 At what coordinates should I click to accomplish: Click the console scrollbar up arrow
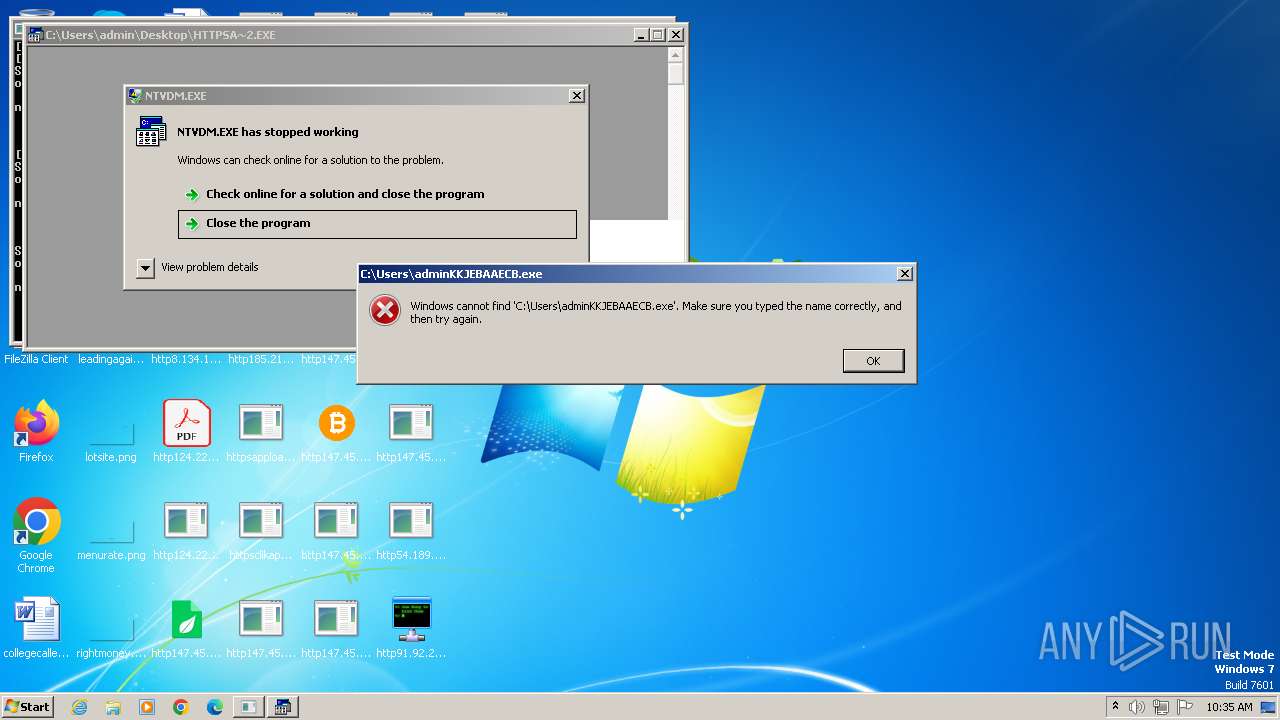pos(676,56)
